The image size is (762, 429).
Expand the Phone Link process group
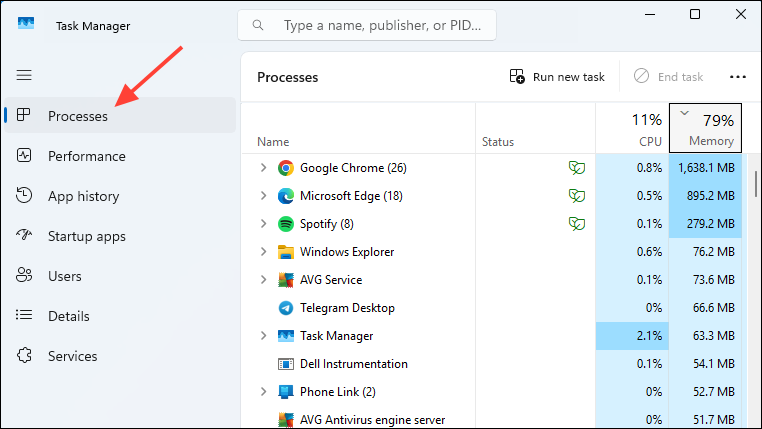tap(263, 392)
